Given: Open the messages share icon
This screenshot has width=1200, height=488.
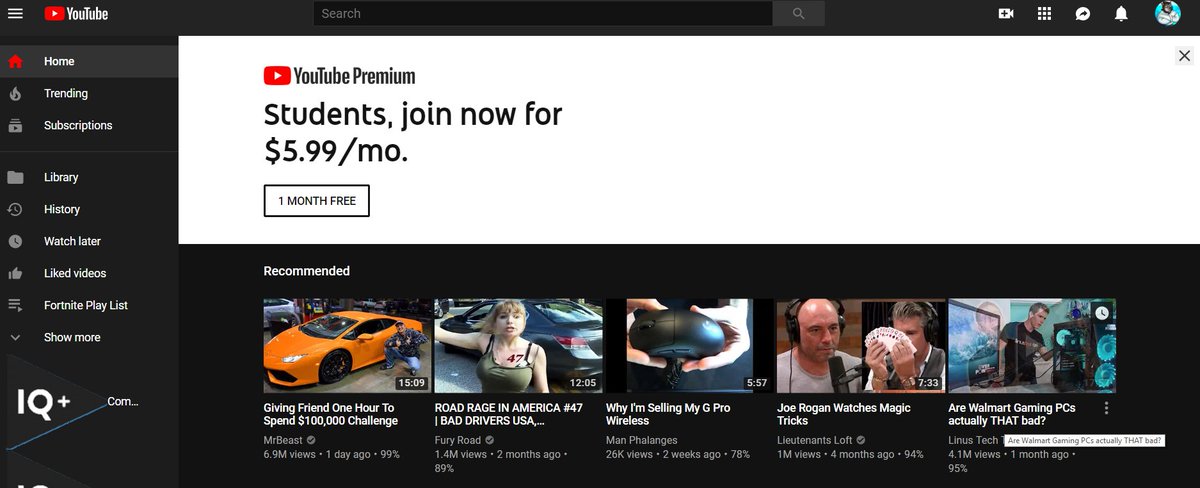Looking at the screenshot, I should tap(1083, 14).
